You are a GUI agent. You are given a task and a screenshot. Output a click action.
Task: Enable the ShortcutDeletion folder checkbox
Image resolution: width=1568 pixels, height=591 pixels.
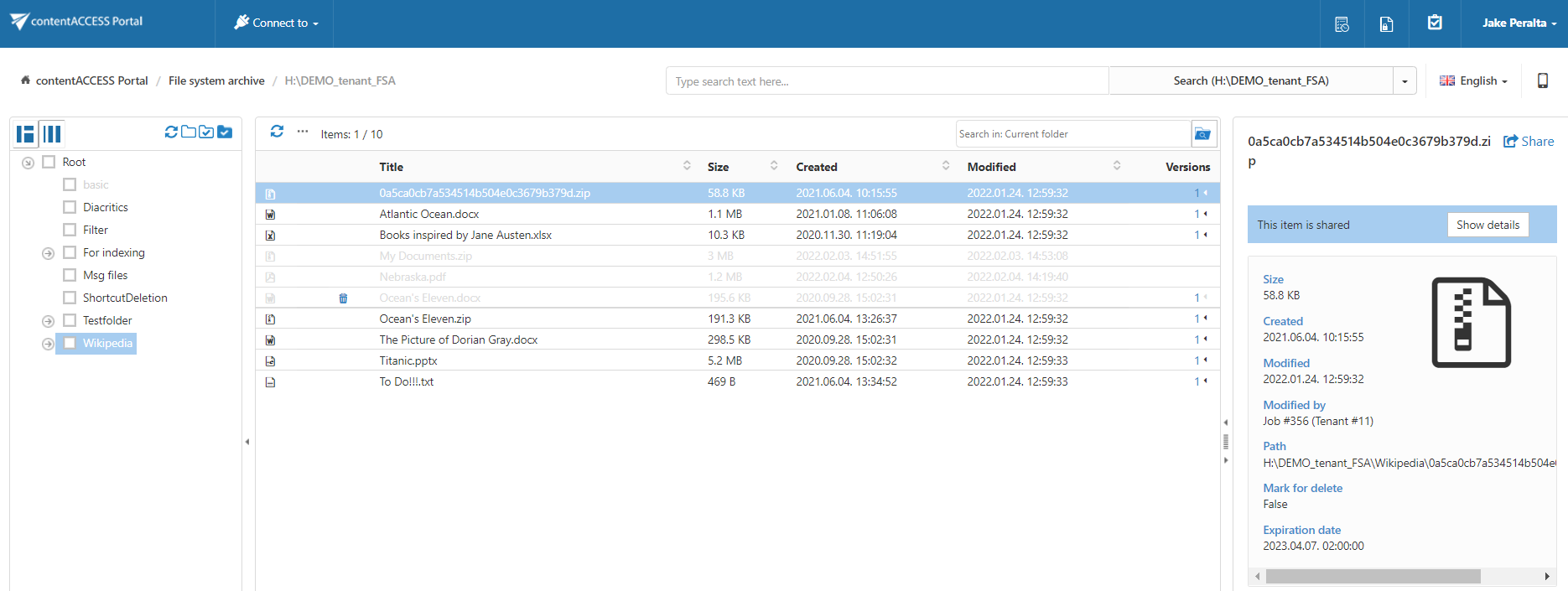[x=70, y=298]
